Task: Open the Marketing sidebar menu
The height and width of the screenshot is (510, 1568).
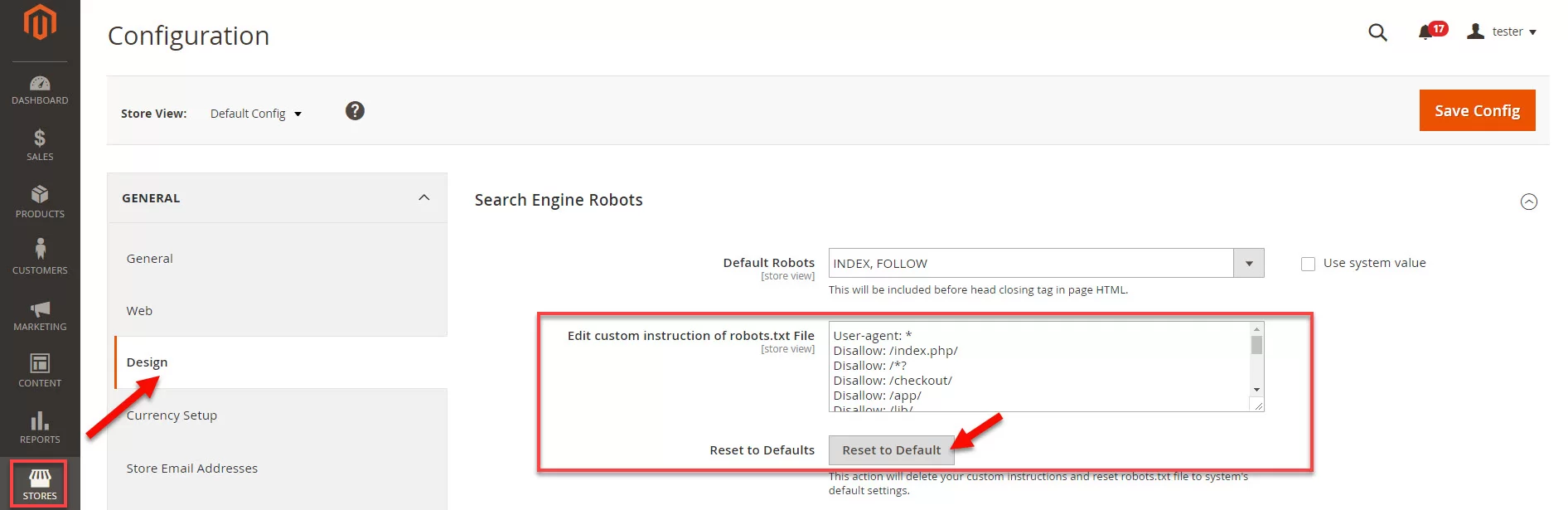Action: coord(40,315)
